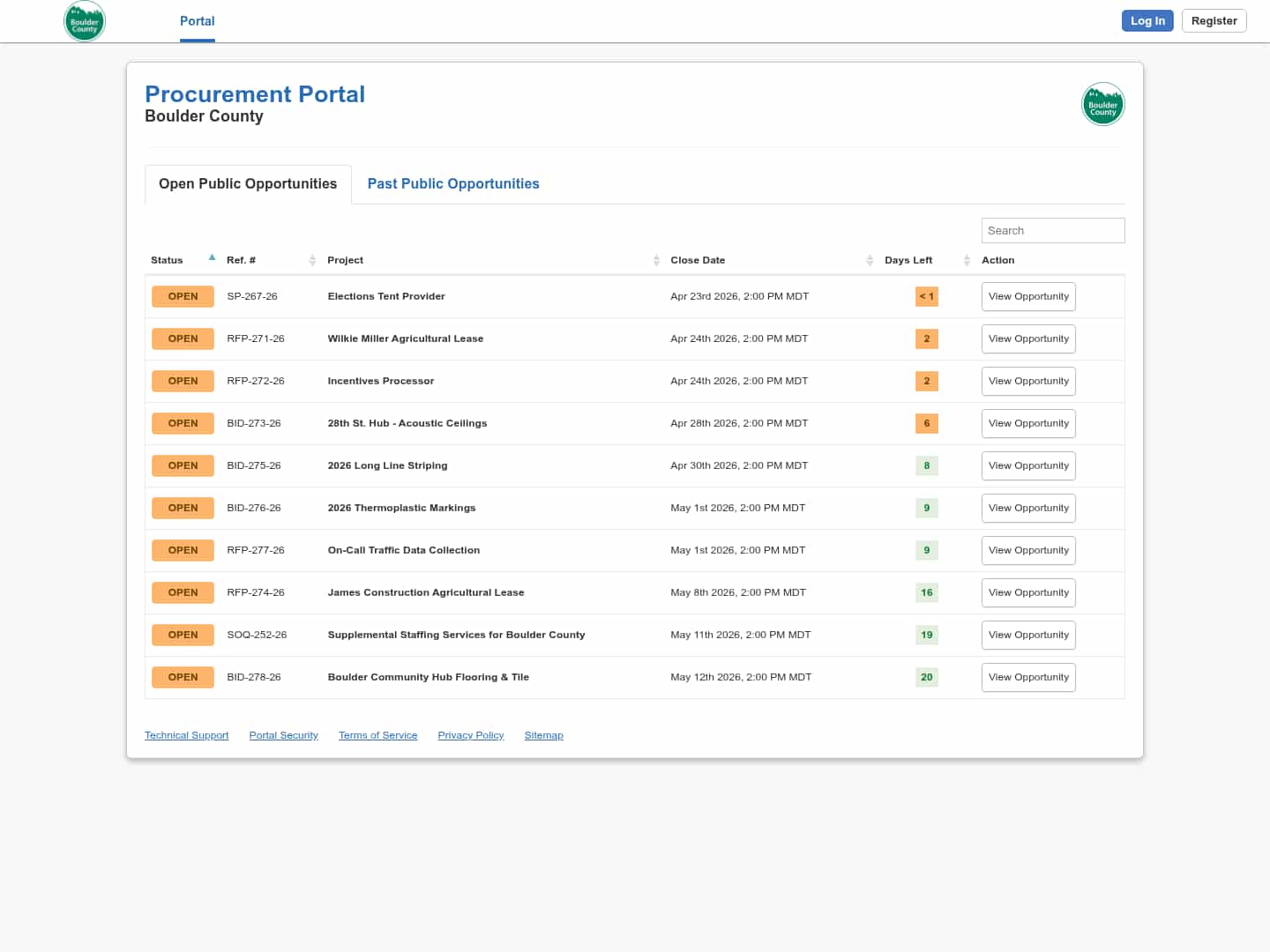Sort by Ref. # column arrows
This screenshot has width=1270, height=952.
click(312, 260)
